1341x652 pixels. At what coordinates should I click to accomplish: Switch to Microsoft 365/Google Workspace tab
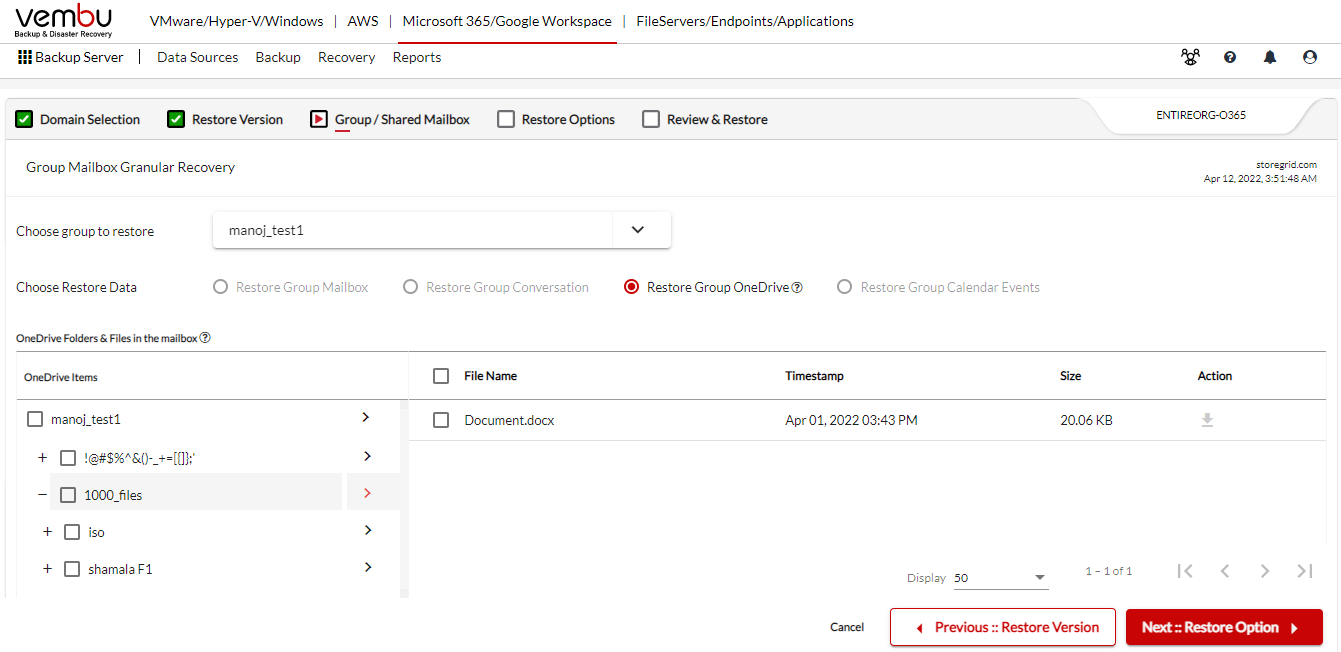click(507, 21)
